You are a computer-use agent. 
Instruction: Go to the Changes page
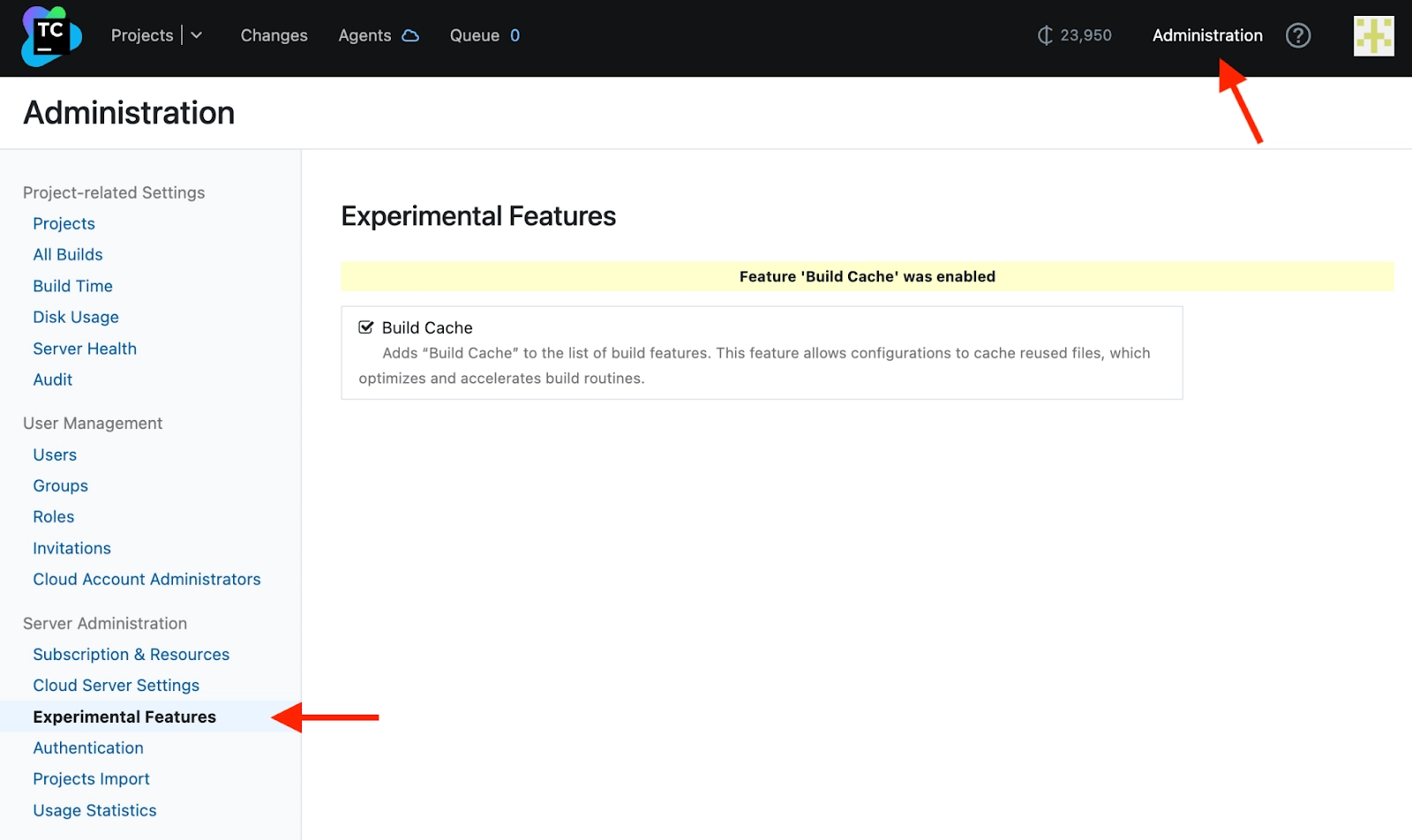click(274, 35)
